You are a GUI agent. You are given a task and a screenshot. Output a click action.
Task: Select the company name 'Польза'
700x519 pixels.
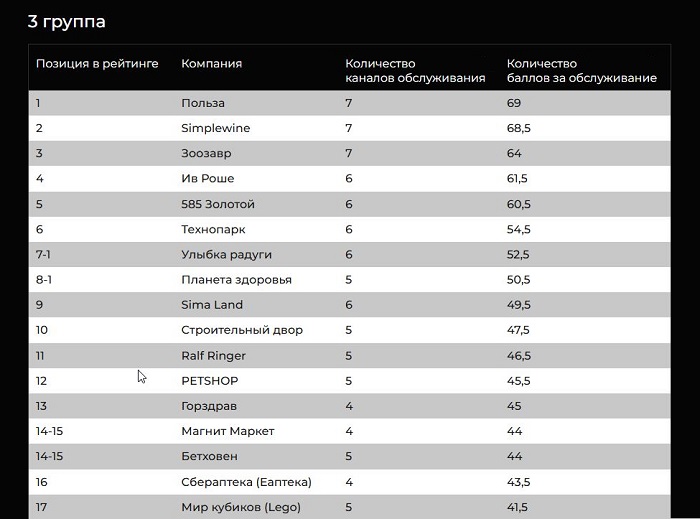coord(203,103)
